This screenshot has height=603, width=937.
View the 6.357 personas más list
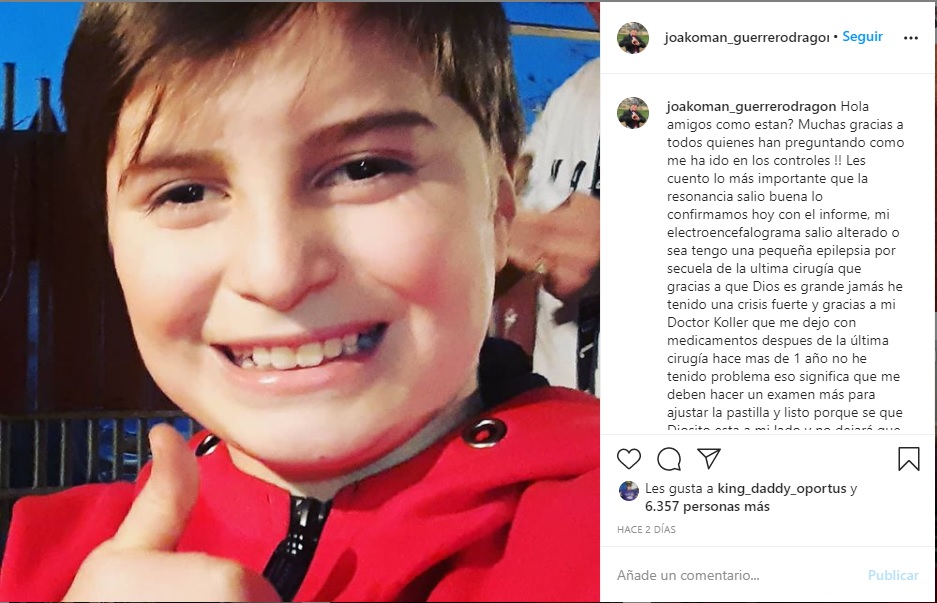tap(707, 506)
